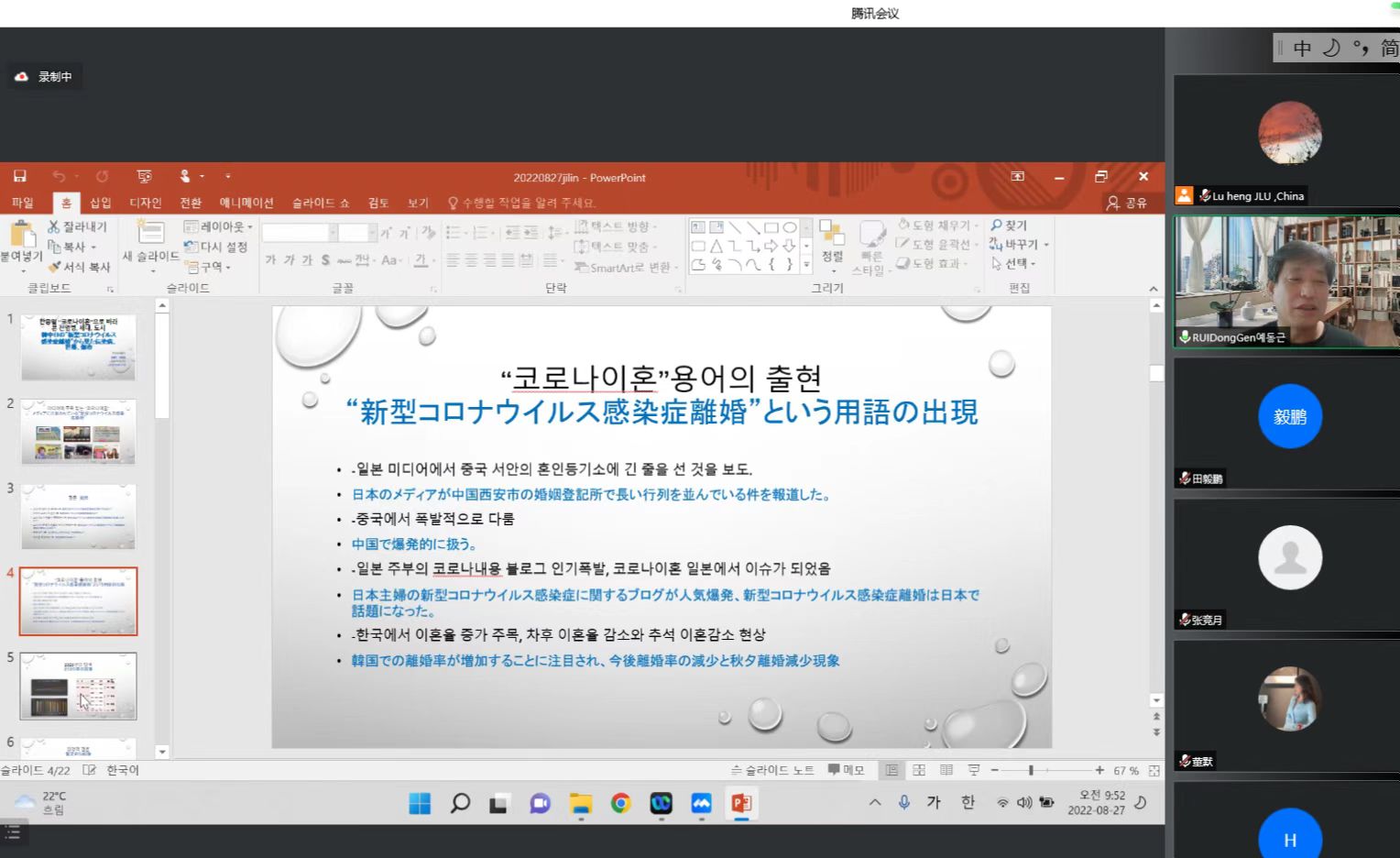Click the Share (공유) button
Screen dimensions: 1400x858
(x=1127, y=203)
